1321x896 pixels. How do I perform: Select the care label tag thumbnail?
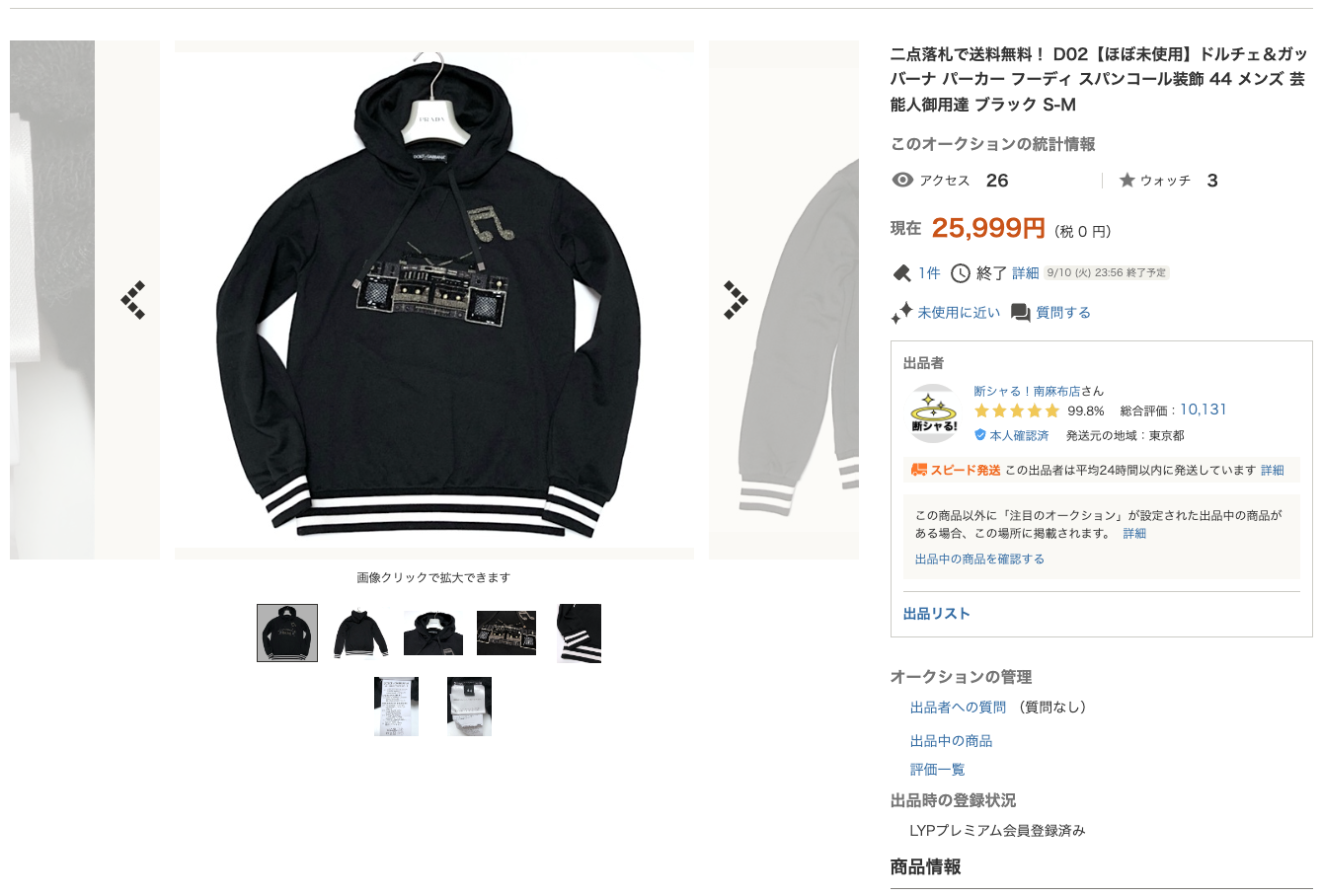(x=396, y=707)
